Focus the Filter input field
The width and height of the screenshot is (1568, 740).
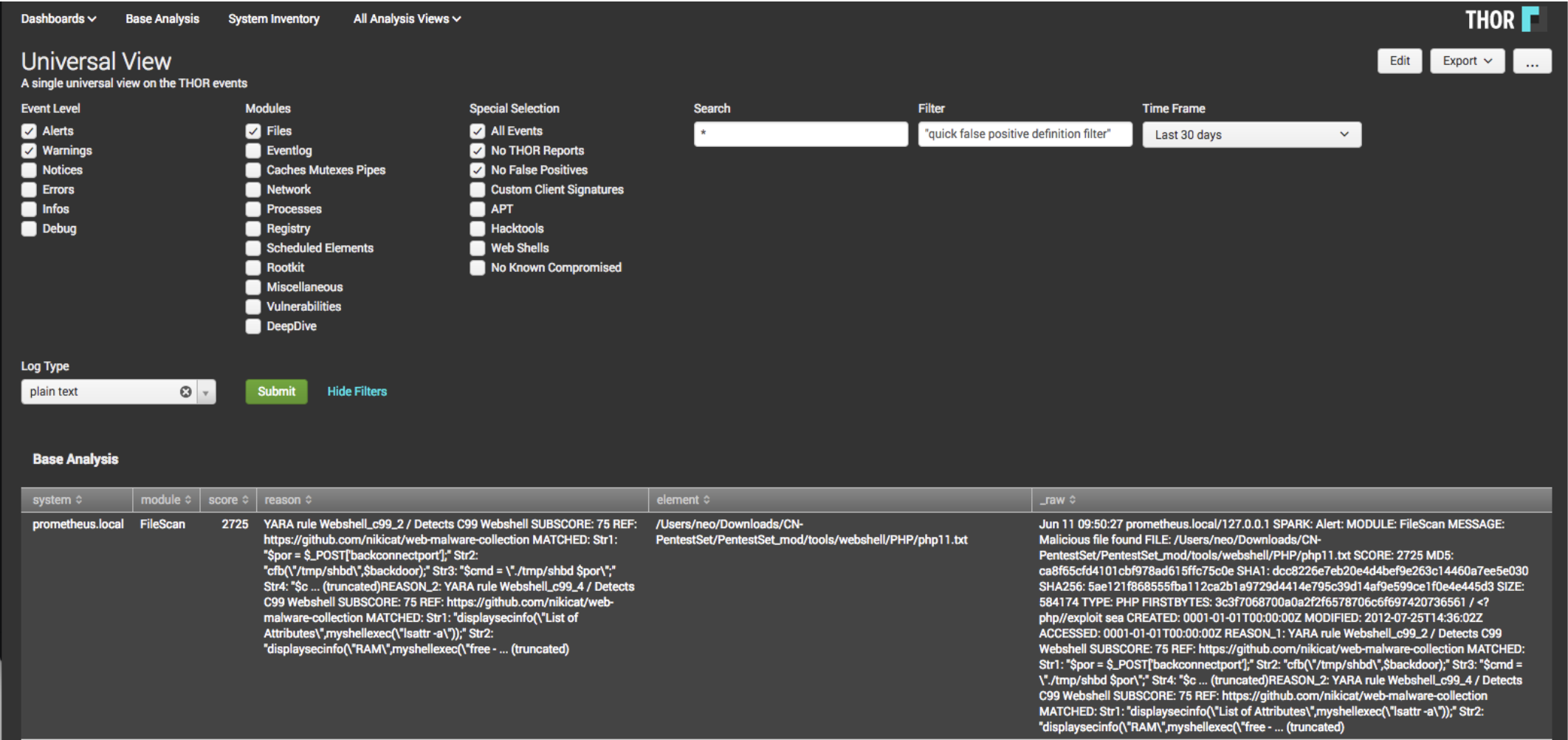(1025, 134)
